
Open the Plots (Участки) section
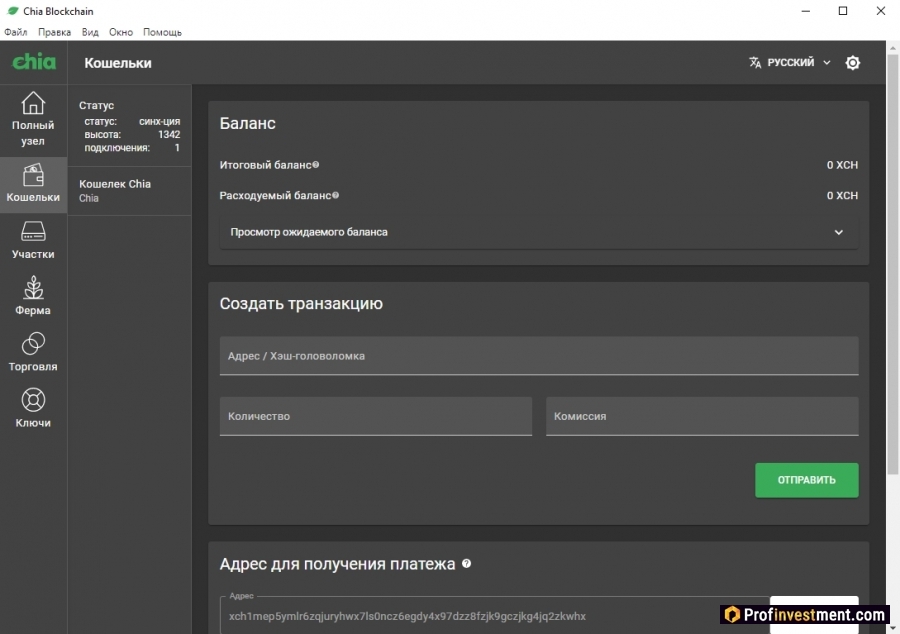pos(33,240)
